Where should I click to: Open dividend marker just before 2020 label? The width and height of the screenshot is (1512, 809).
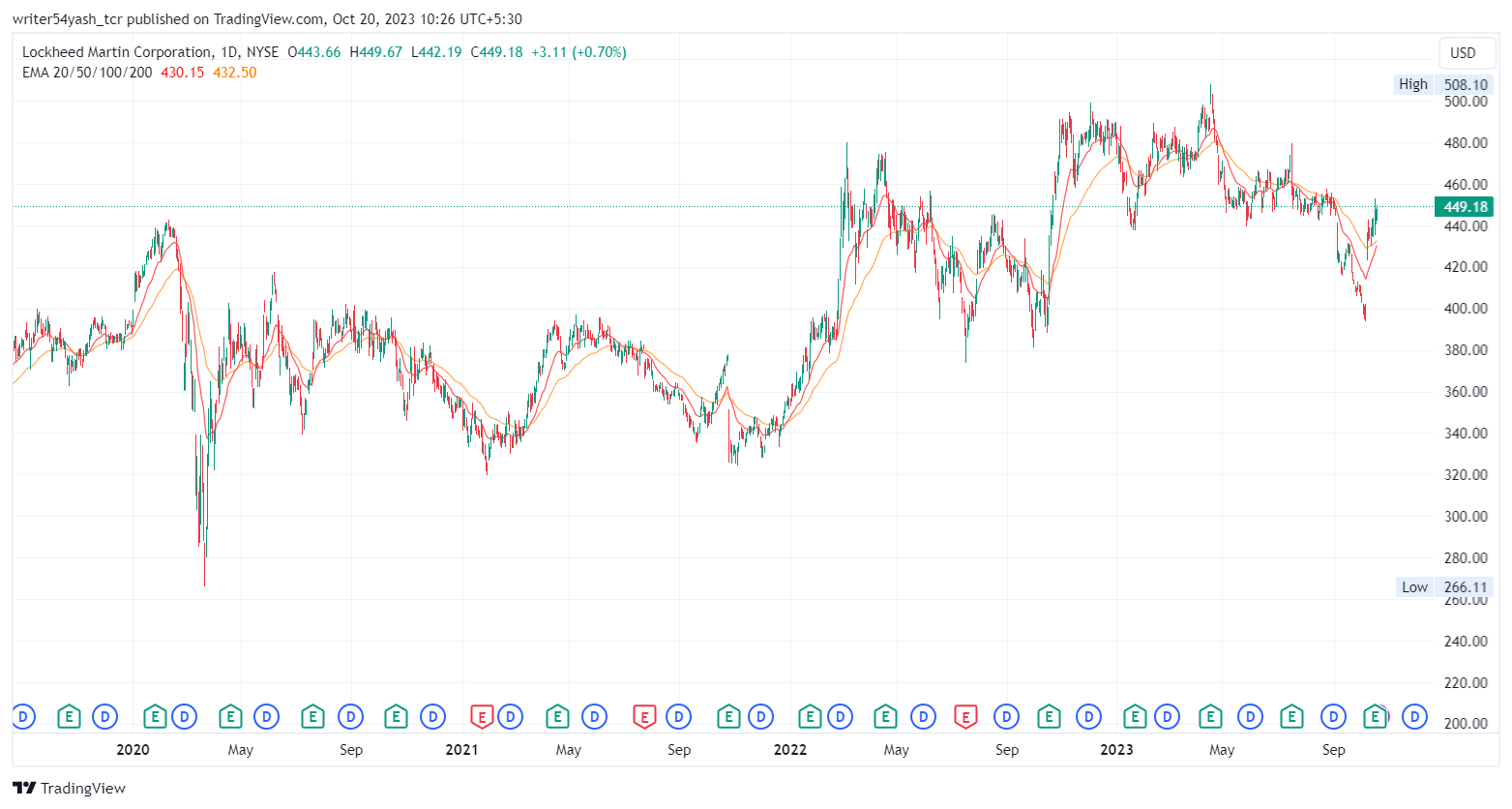pyautogui.click(x=104, y=717)
